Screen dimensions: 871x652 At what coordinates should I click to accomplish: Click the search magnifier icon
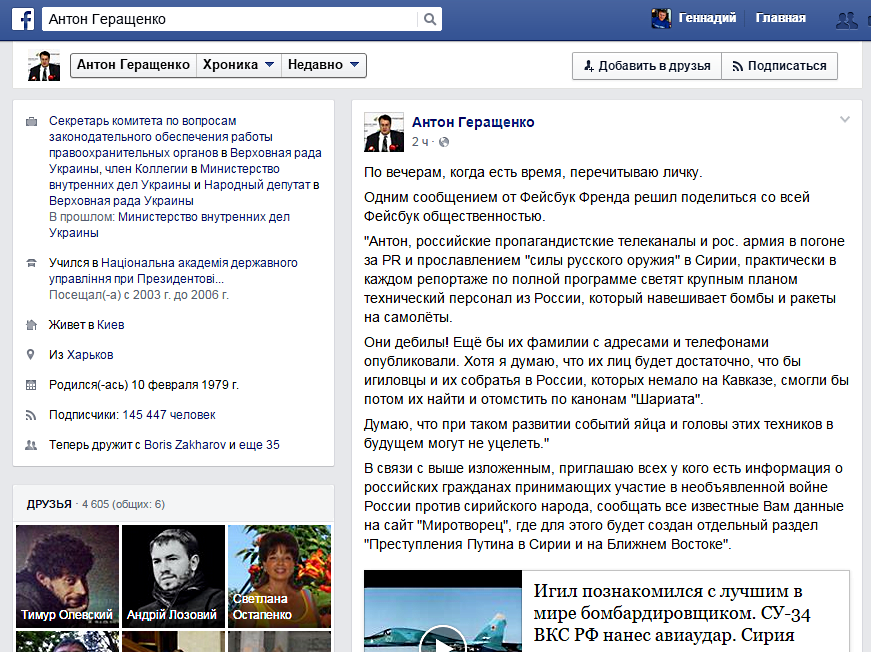point(430,19)
